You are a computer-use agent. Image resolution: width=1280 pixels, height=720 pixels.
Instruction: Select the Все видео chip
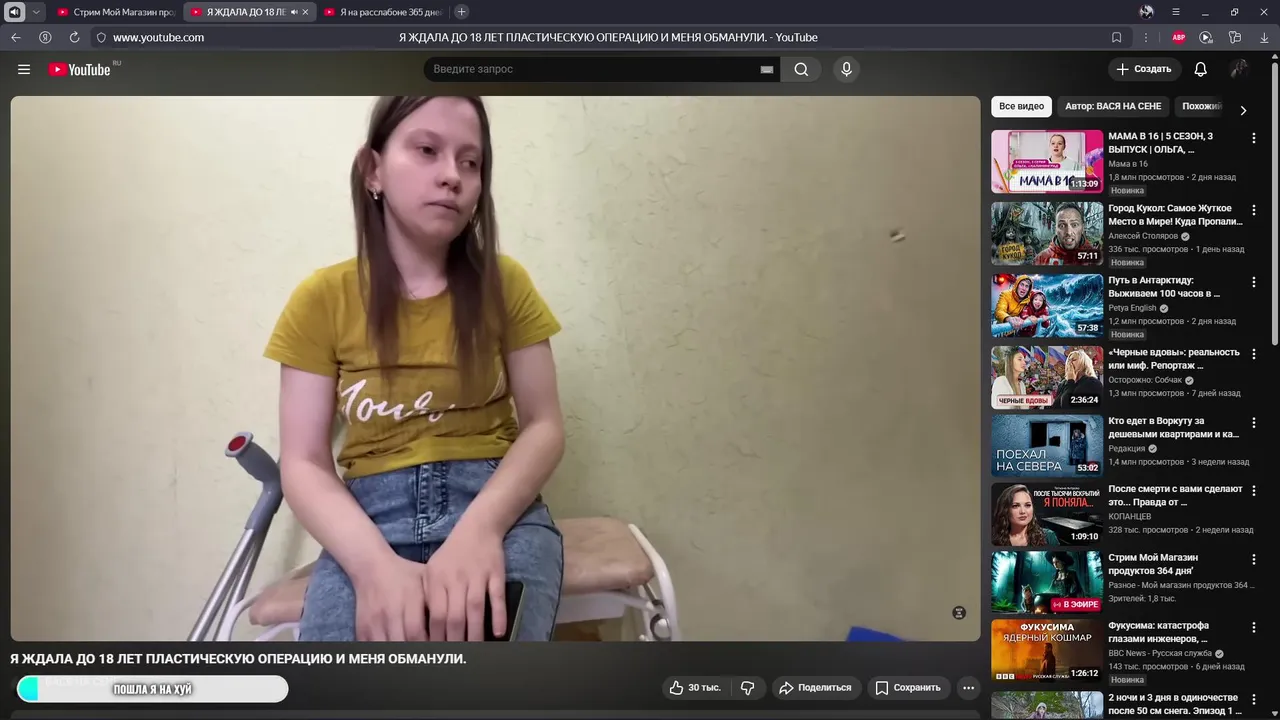(x=1021, y=106)
